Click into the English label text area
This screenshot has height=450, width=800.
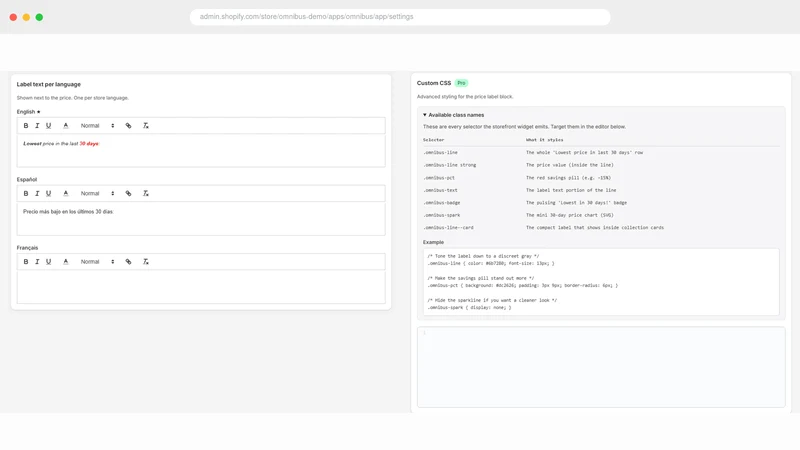point(201,151)
